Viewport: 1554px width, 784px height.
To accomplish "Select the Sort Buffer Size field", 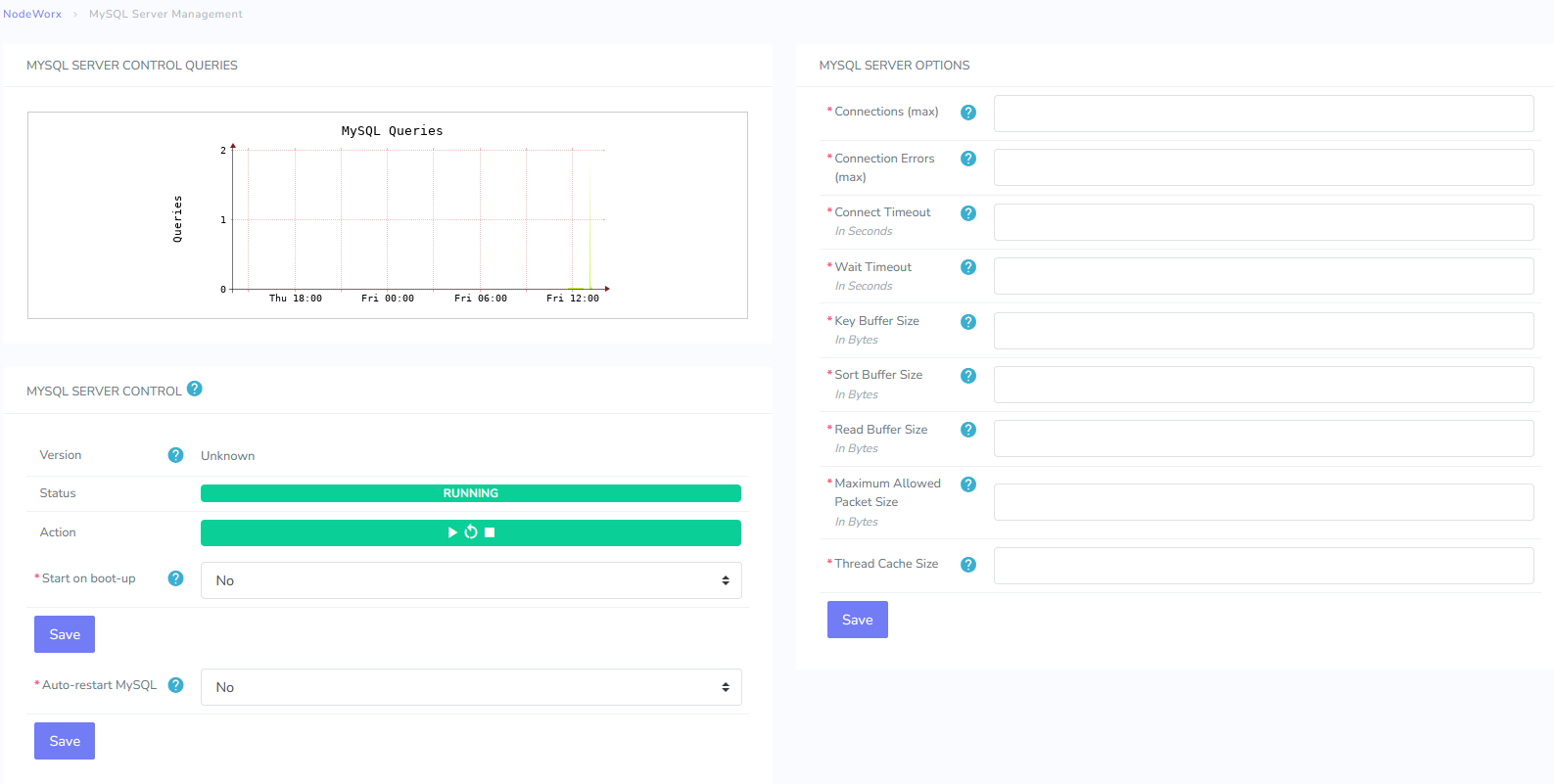I will [x=1264, y=385].
